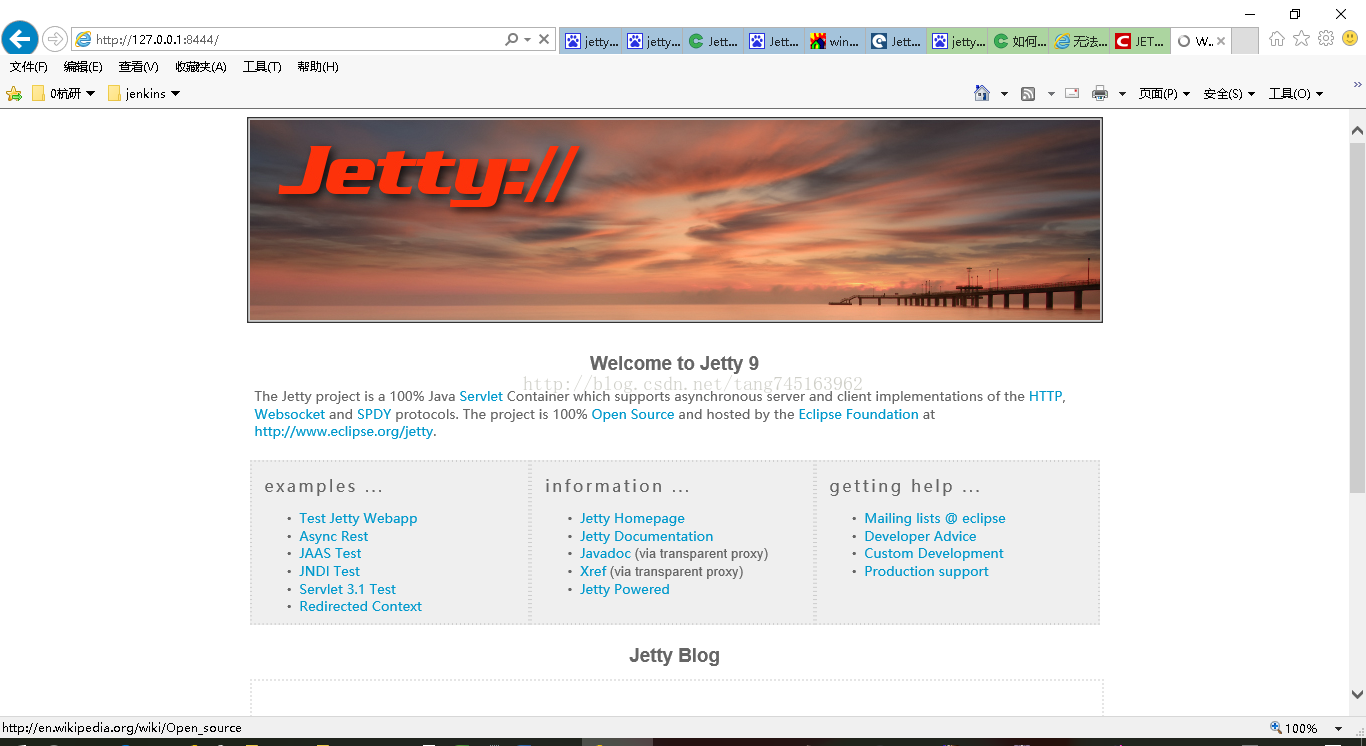Viewport: 1366px width, 746px height.
Task: Open the 编辑(E) menu
Action: (x=83, y=67)
